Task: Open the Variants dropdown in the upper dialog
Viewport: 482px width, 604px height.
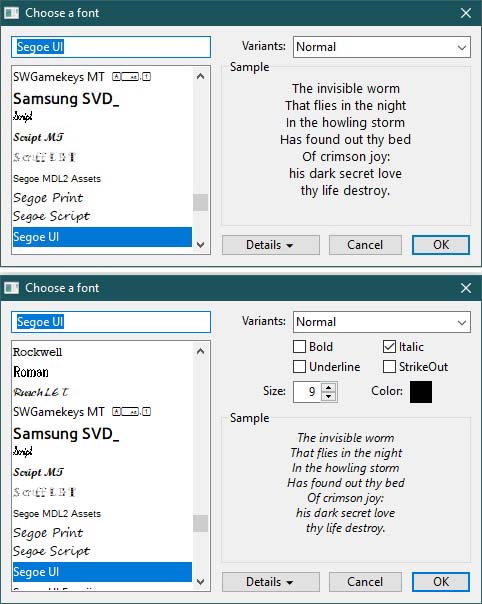Action: click(382, 47)
